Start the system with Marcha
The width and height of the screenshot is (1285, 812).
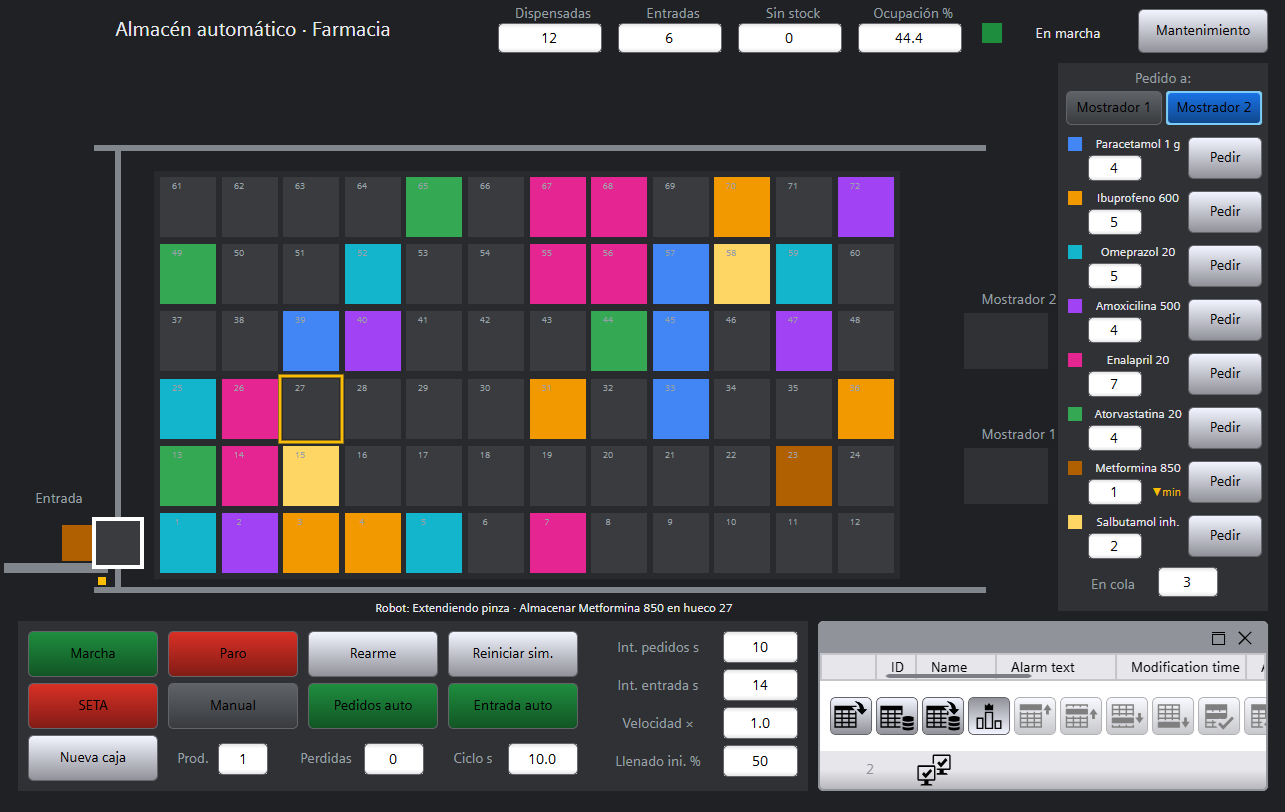[x=93, y=653]
